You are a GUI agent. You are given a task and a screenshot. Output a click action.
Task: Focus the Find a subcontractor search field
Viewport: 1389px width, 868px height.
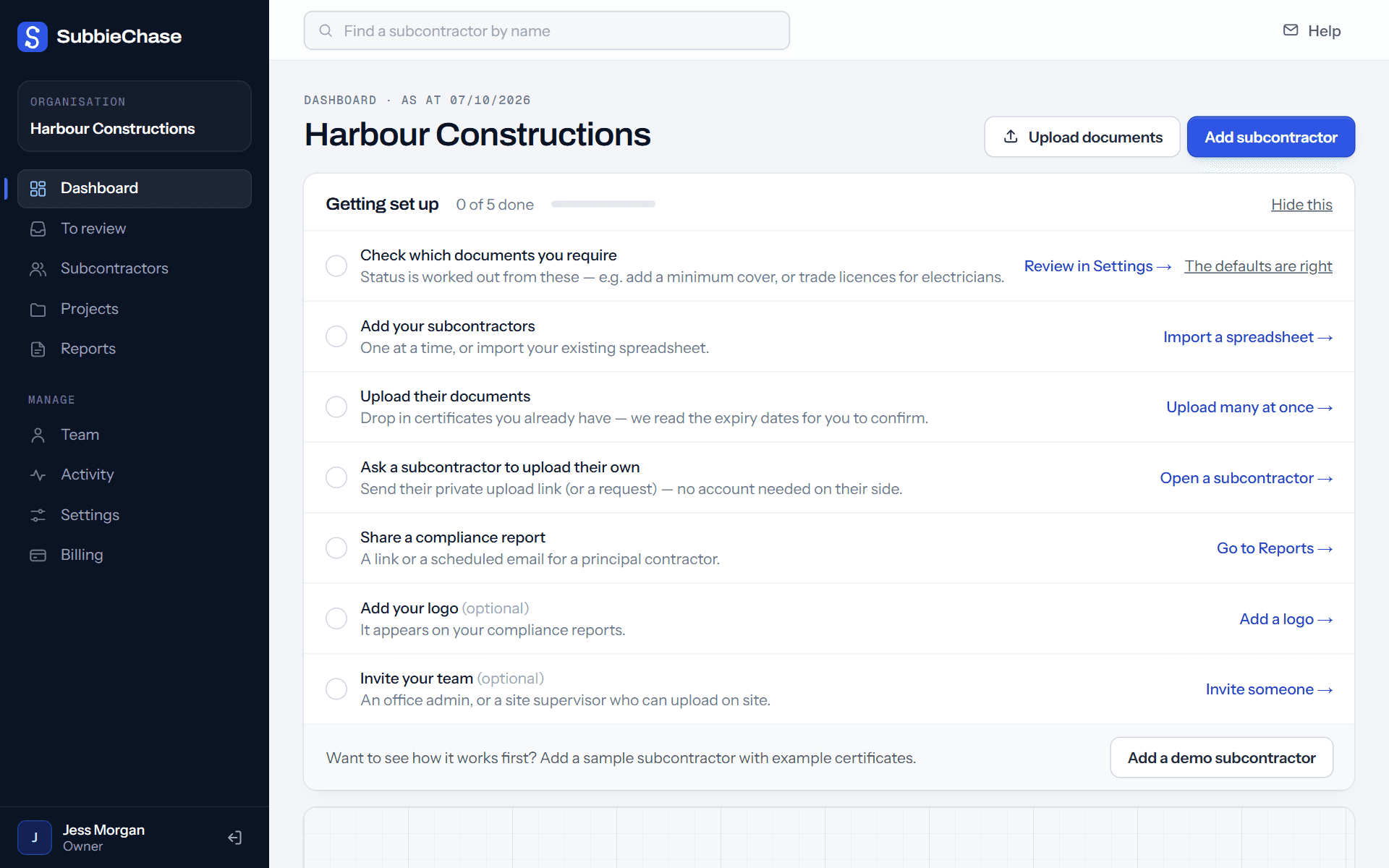547,30
